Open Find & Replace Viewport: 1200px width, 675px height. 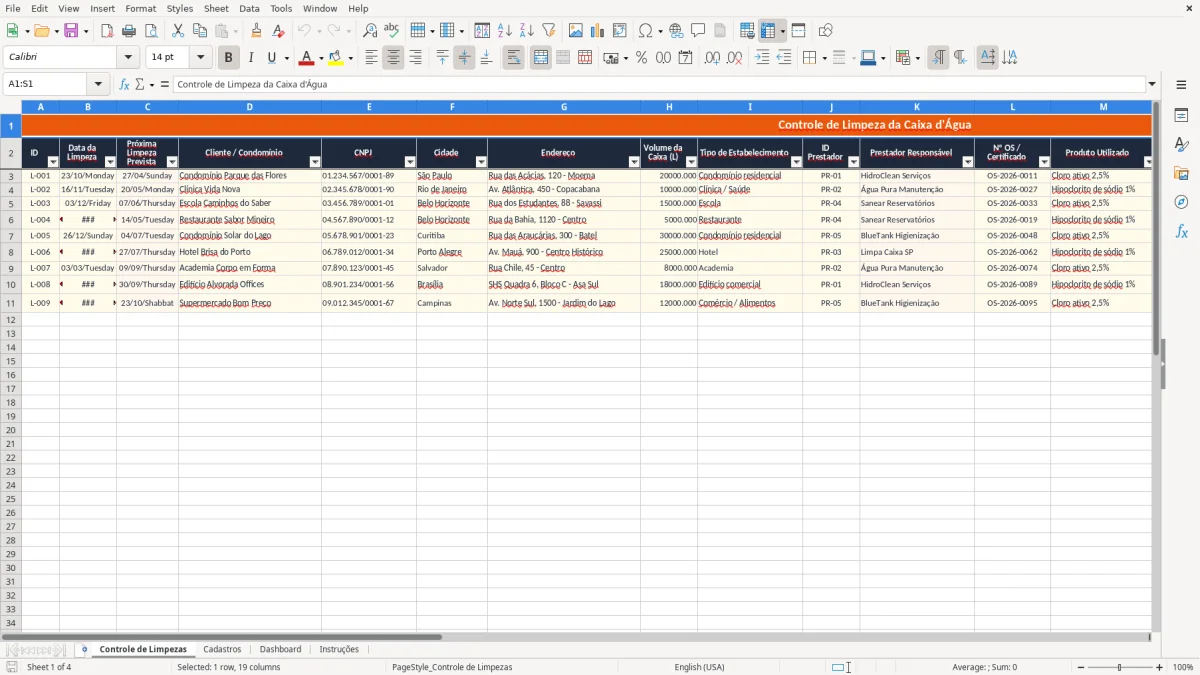[x=369, y=31]
